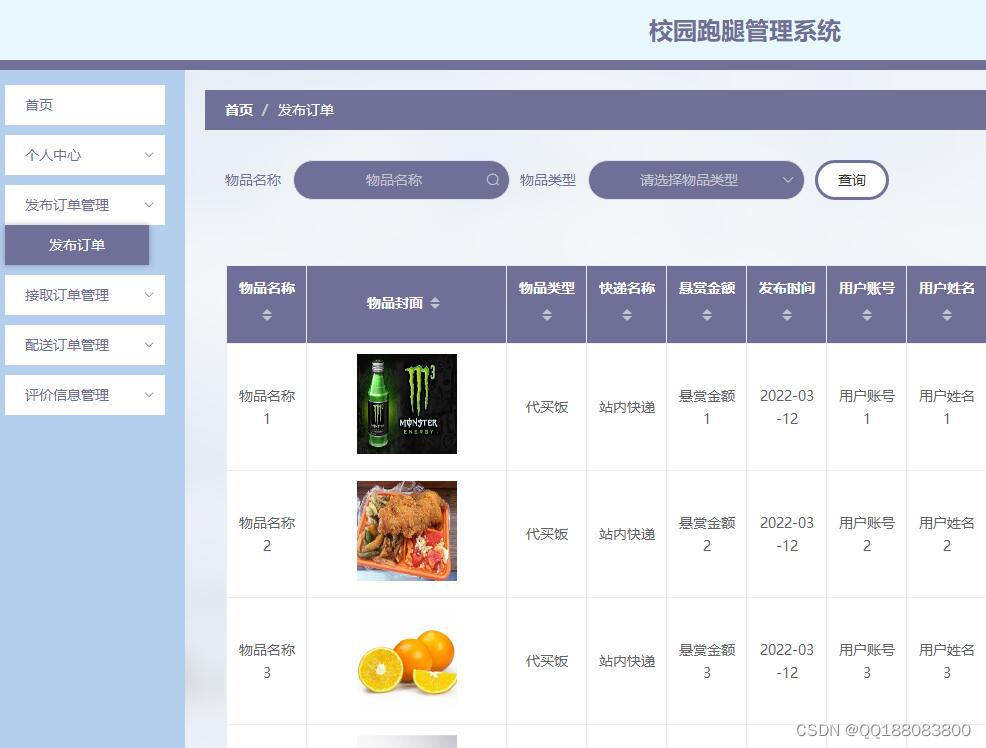This screenshot has height=748, width=986.
Task: Expand the 接取订单管理 sidebar menu
Action: click(85, 295)
